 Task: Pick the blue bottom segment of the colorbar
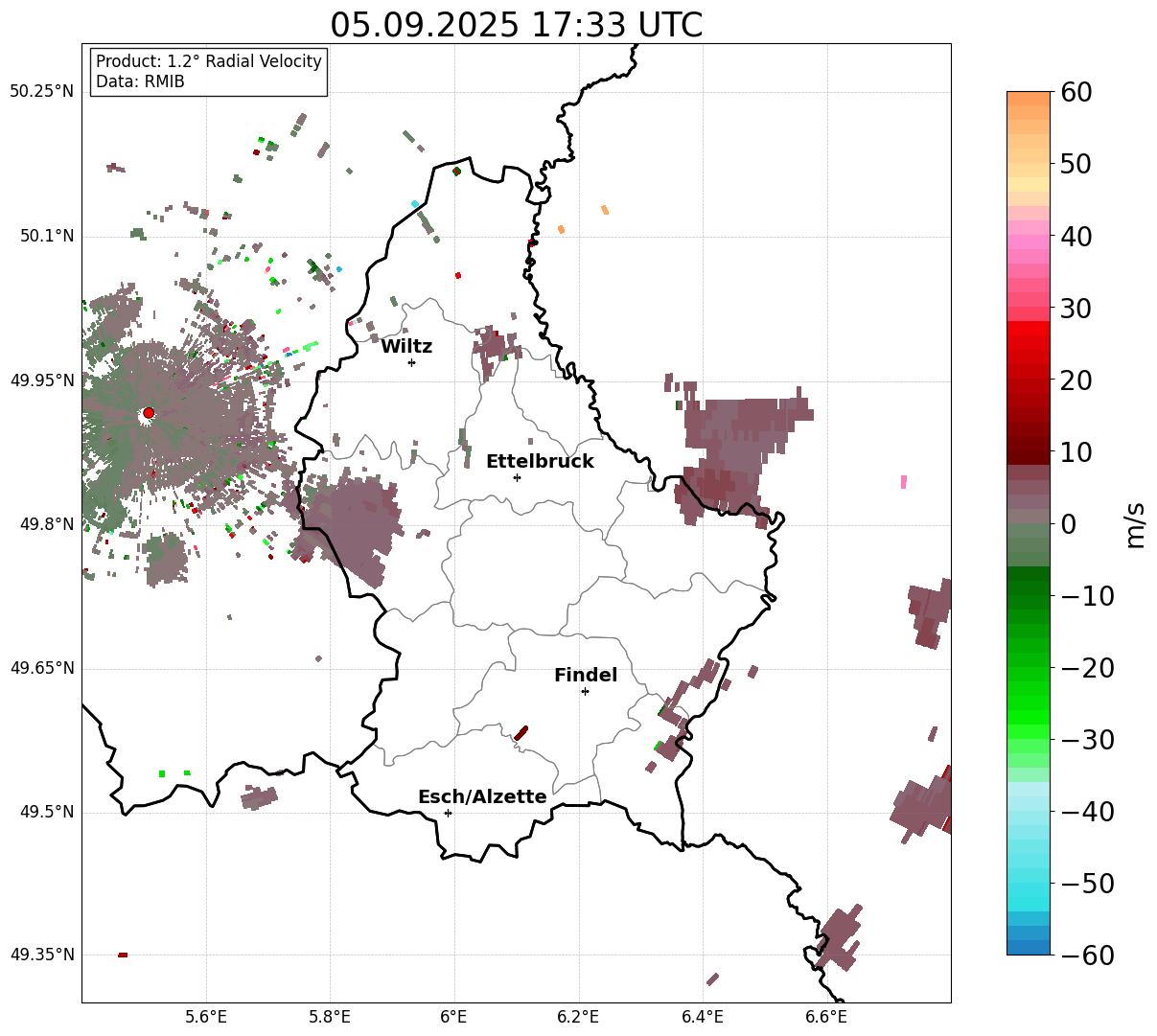coord(1029,947)
